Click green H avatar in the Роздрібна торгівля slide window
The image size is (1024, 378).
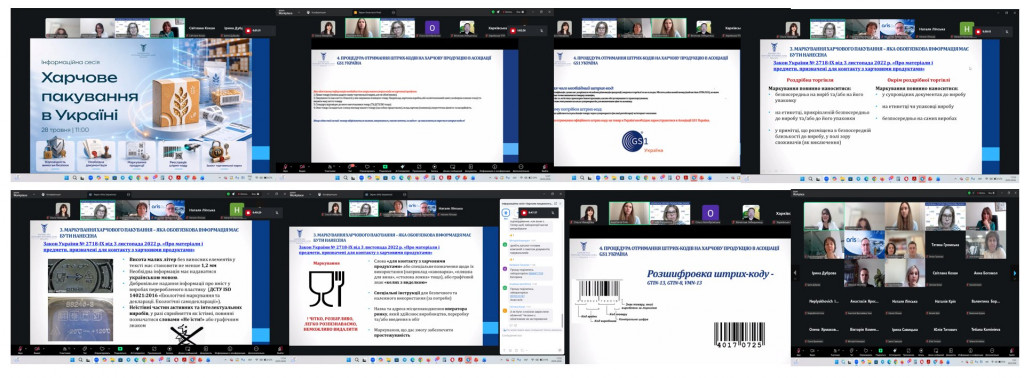pos(967,28)
